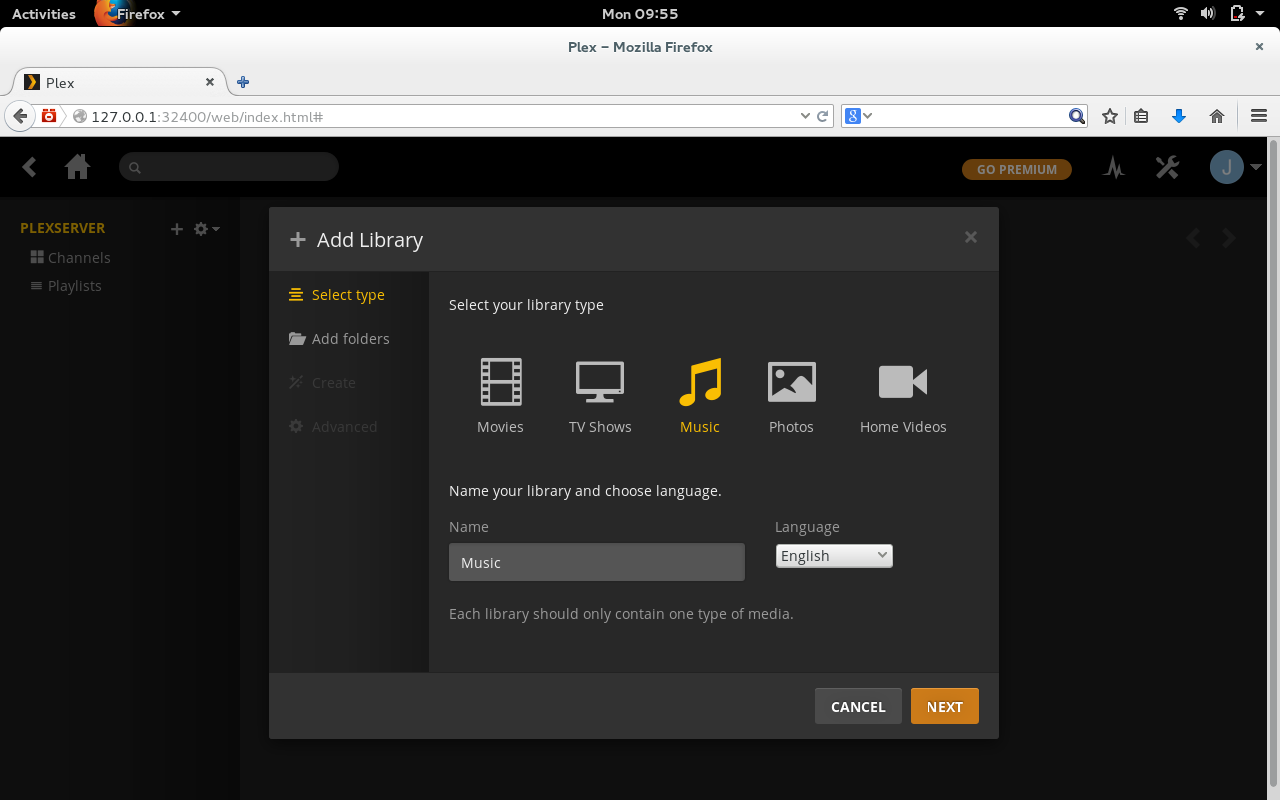1280x800 pixels.
Task: Click Firefox browser back button
Action: coord(19,116)
